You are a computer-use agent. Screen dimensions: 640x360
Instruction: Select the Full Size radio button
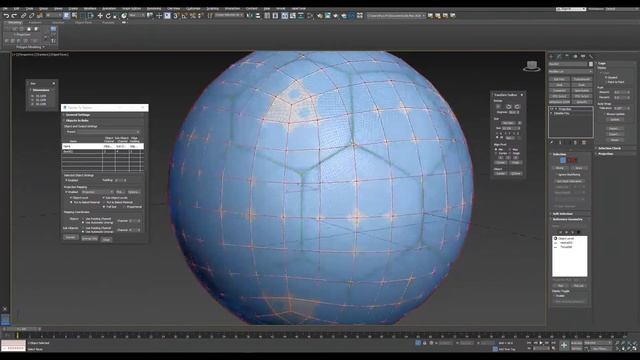coord(104,207)
